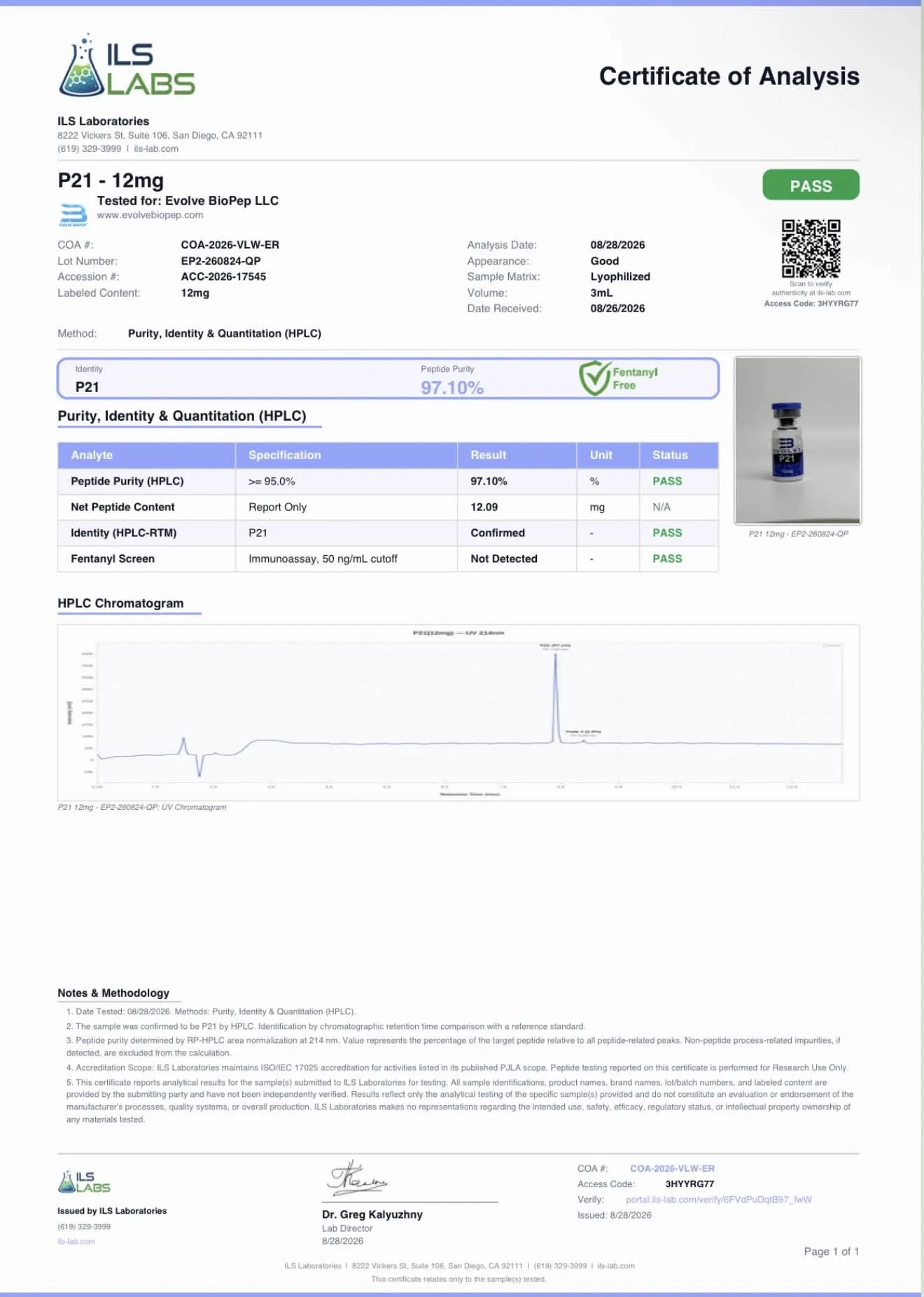The image size is (924, 1297).
Task: Click the Identity (HPLC-RTM) row label
Action: pos(124,533)
